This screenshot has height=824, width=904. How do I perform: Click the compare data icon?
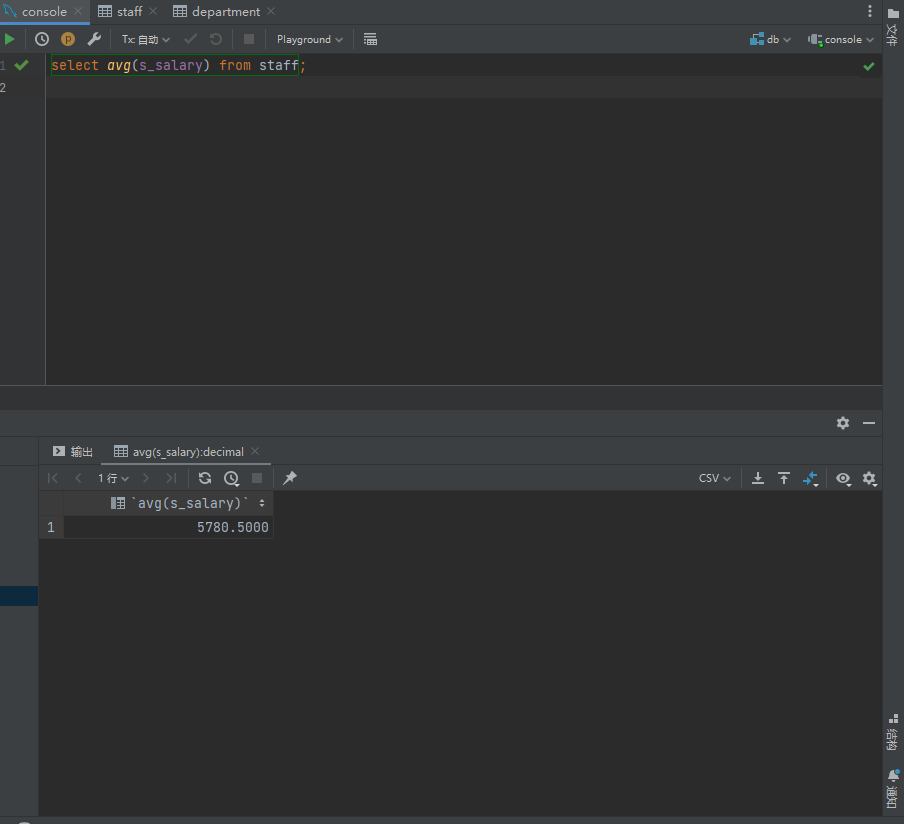click(x=811, y=479)
